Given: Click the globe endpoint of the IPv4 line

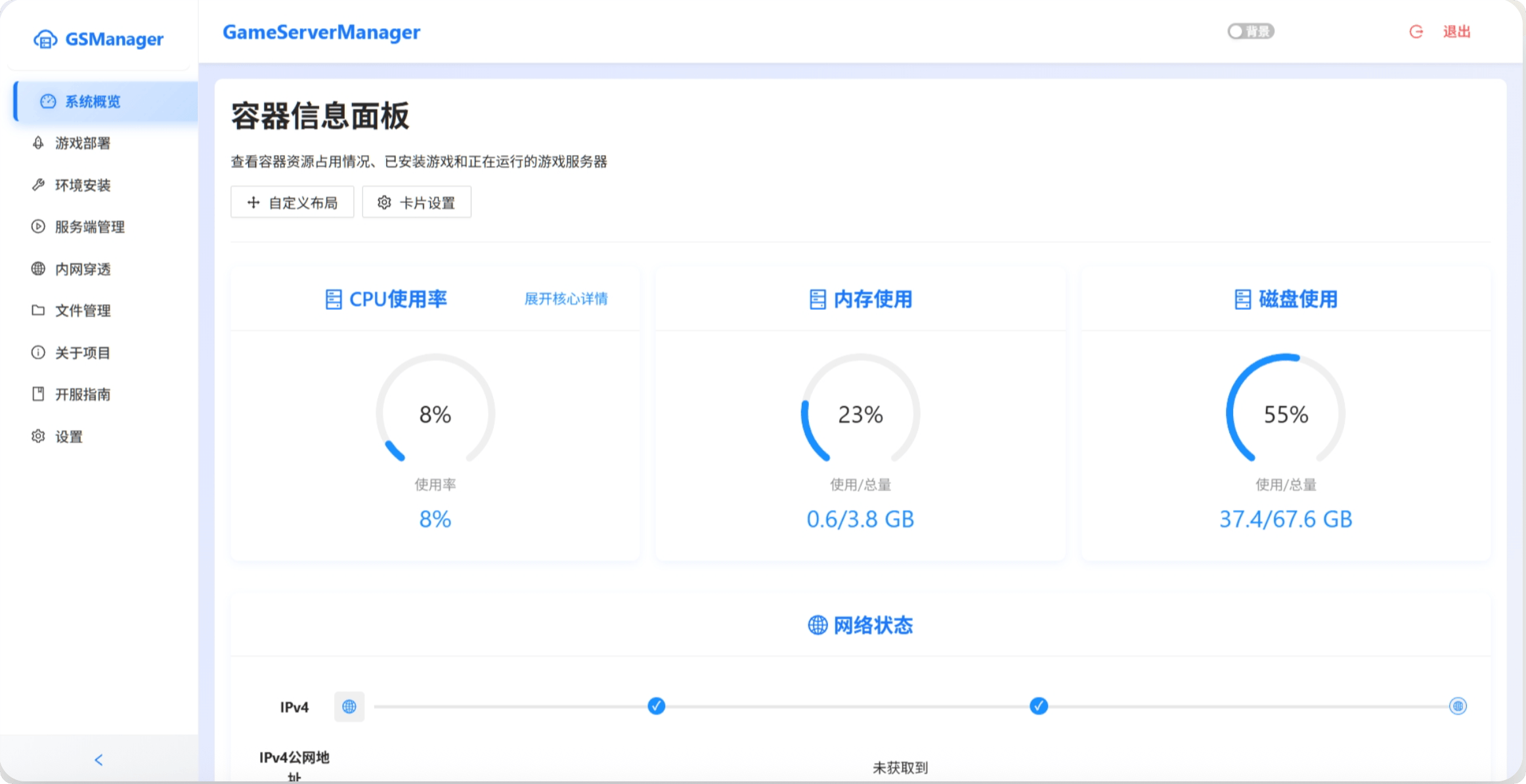Looking at the screenshot, I should click(x=1457, y=706).
